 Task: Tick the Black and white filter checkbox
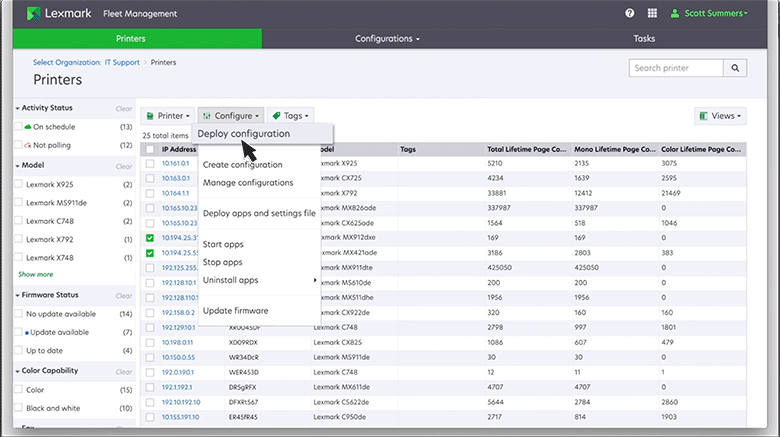pos(20,408)
